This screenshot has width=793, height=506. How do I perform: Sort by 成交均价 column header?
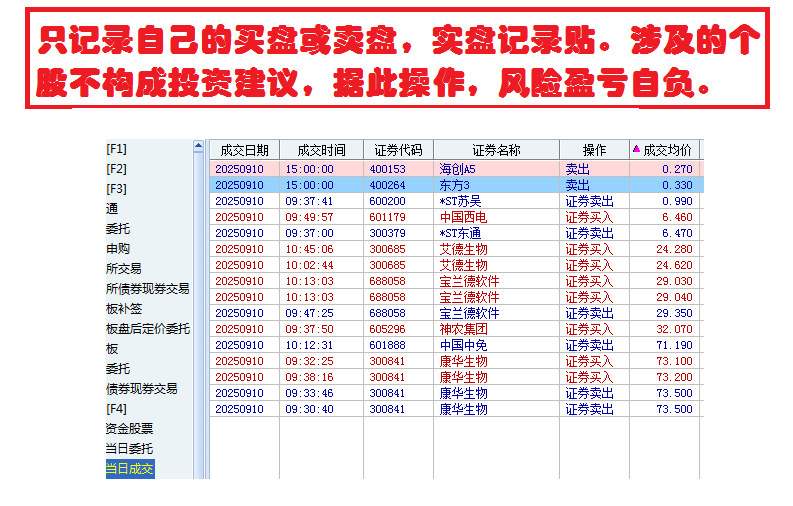coord(664,150)
